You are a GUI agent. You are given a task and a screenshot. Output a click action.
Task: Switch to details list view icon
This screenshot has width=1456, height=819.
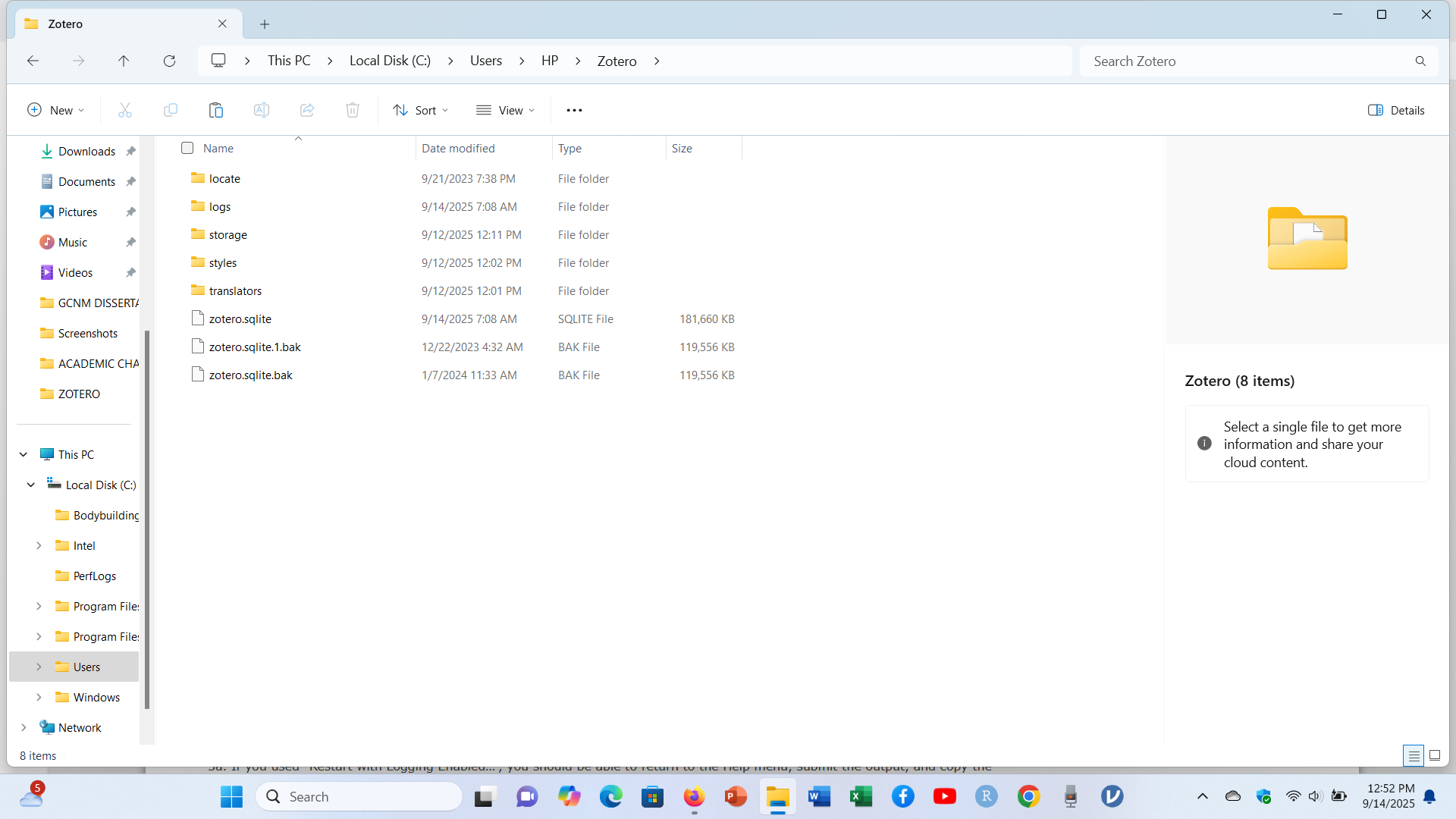pyautogui.click(x=1414, y=755)
